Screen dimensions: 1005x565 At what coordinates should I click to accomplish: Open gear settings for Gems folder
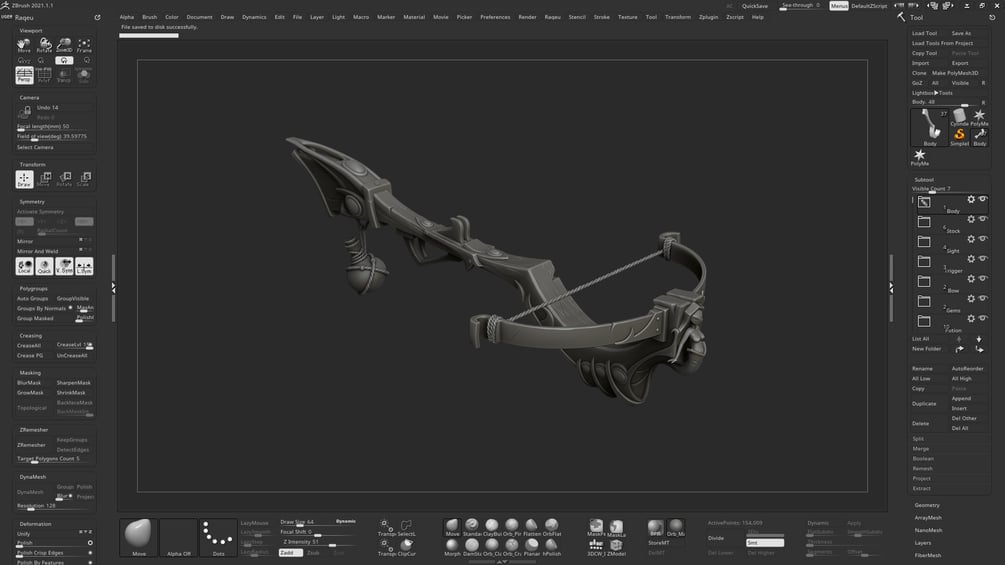pos(971,299)
